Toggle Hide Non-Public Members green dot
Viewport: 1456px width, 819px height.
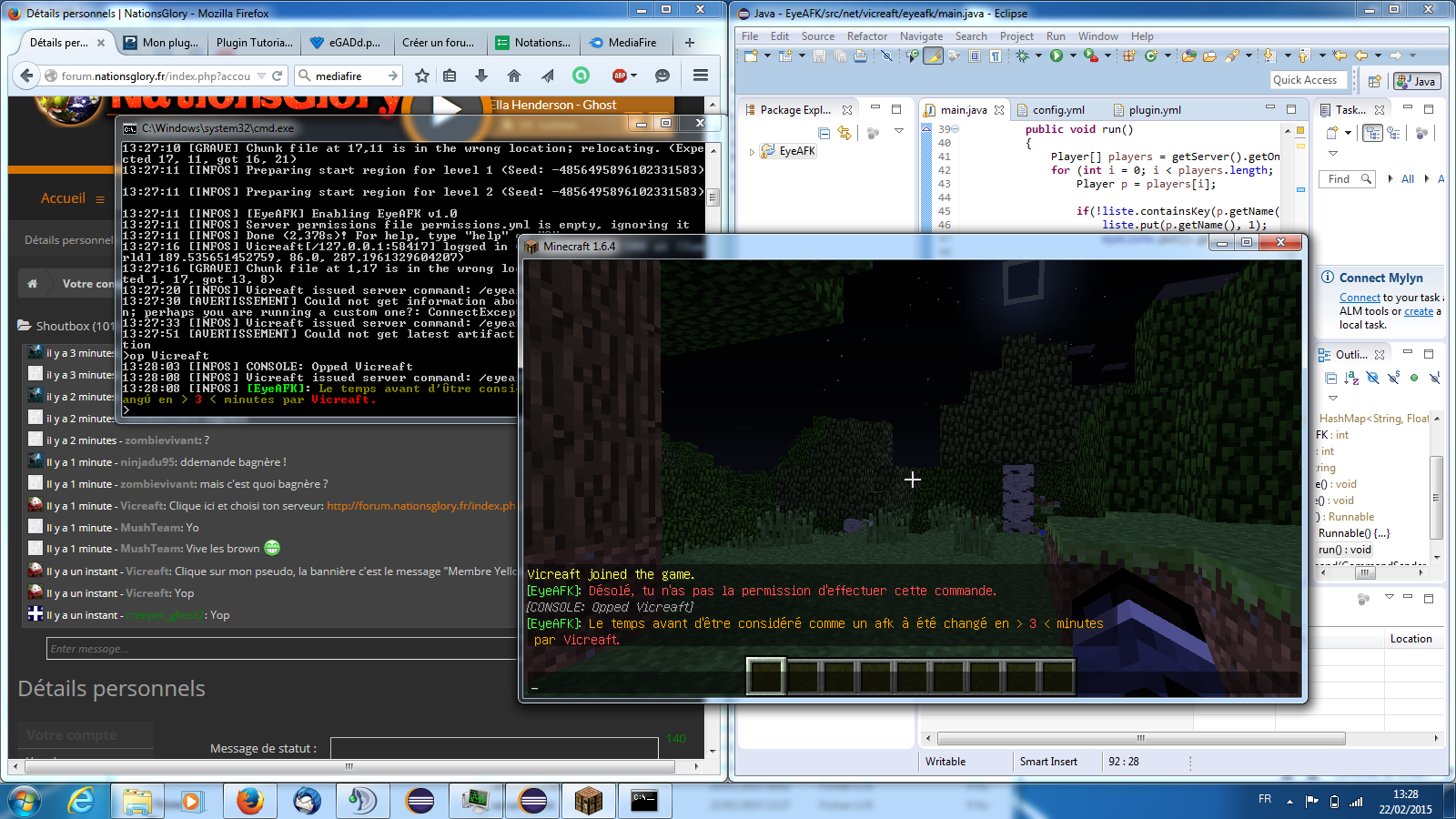[x=1413, y=377]
